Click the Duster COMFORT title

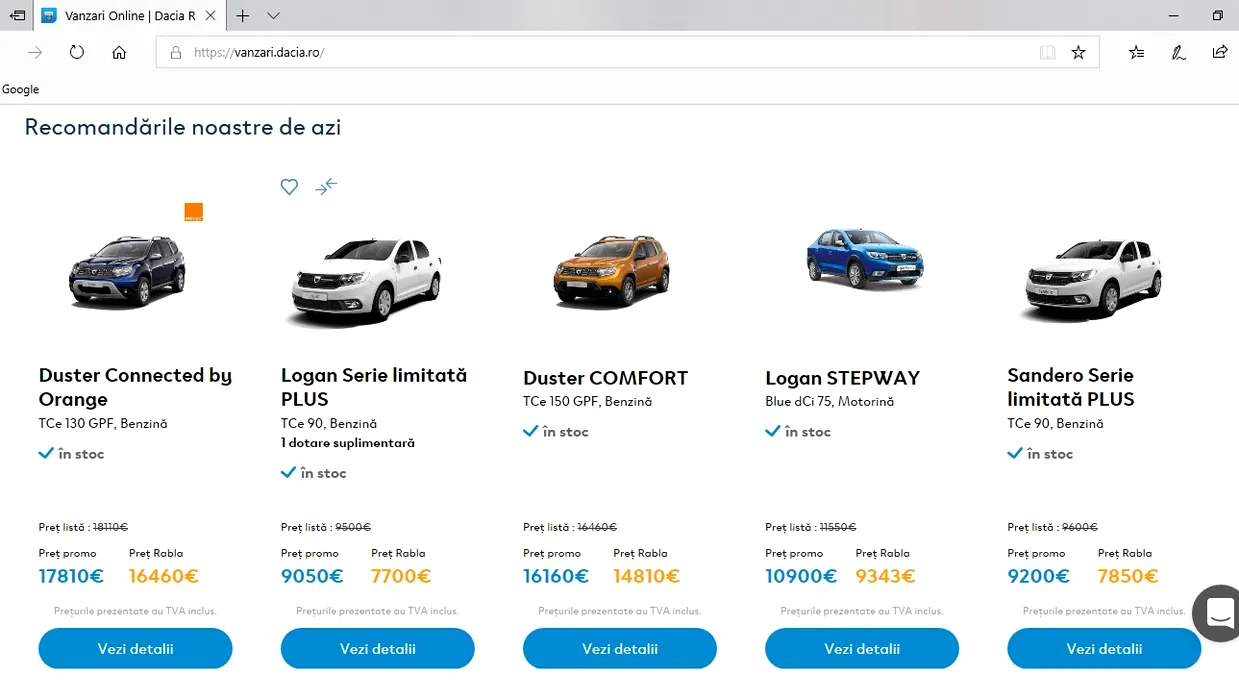(606, 378)
